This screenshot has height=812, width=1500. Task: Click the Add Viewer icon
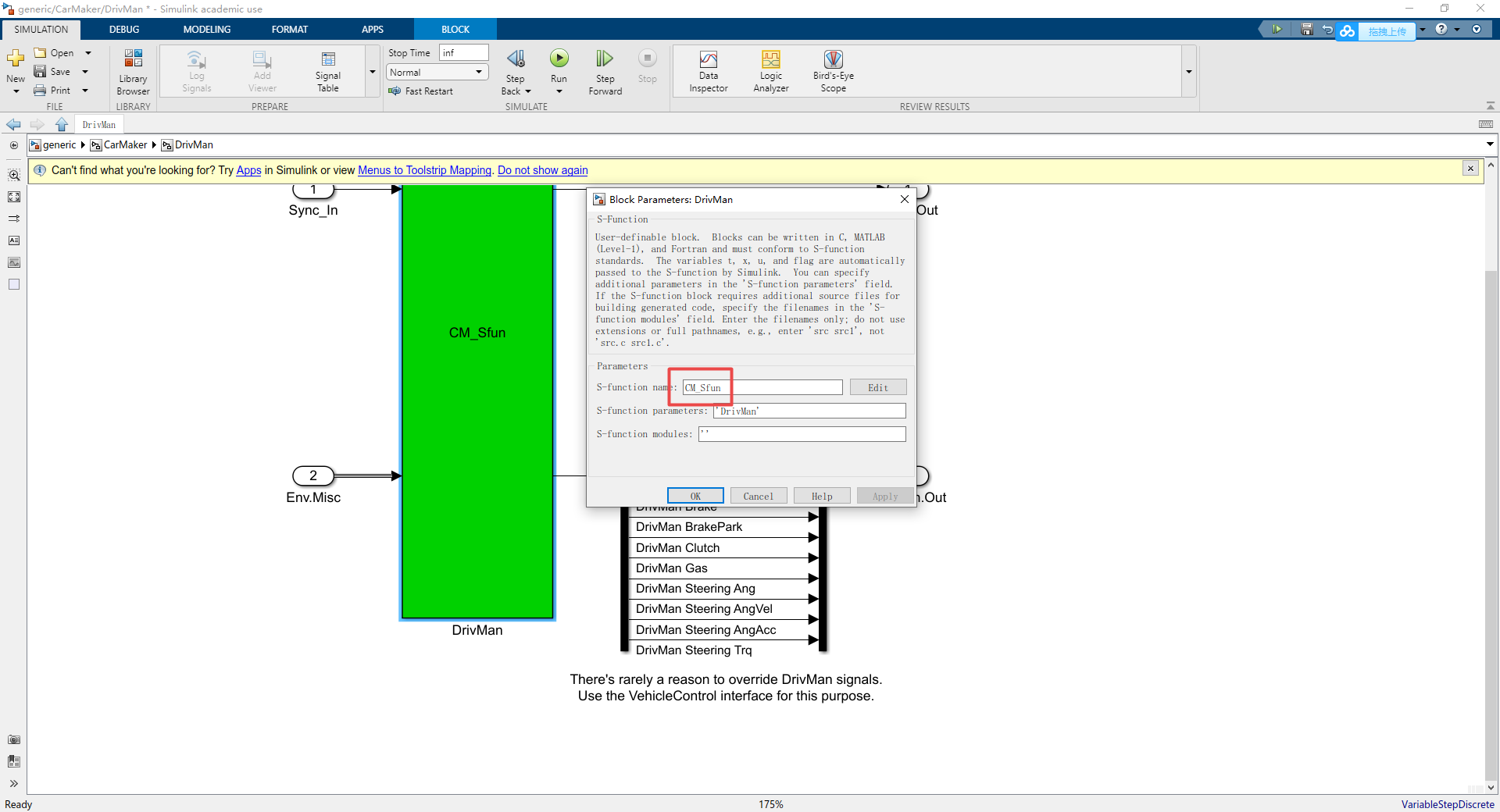click(x=262, y=59)
